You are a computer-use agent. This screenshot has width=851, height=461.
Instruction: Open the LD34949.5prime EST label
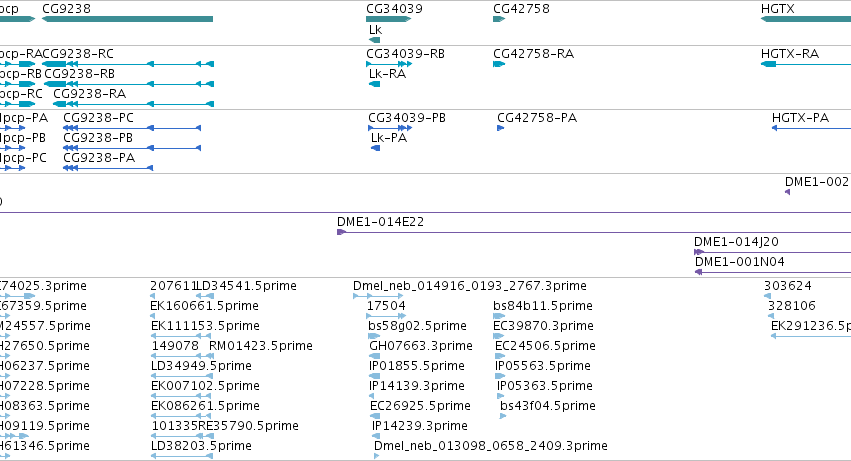pyautogui.click(x=201, y=366)
